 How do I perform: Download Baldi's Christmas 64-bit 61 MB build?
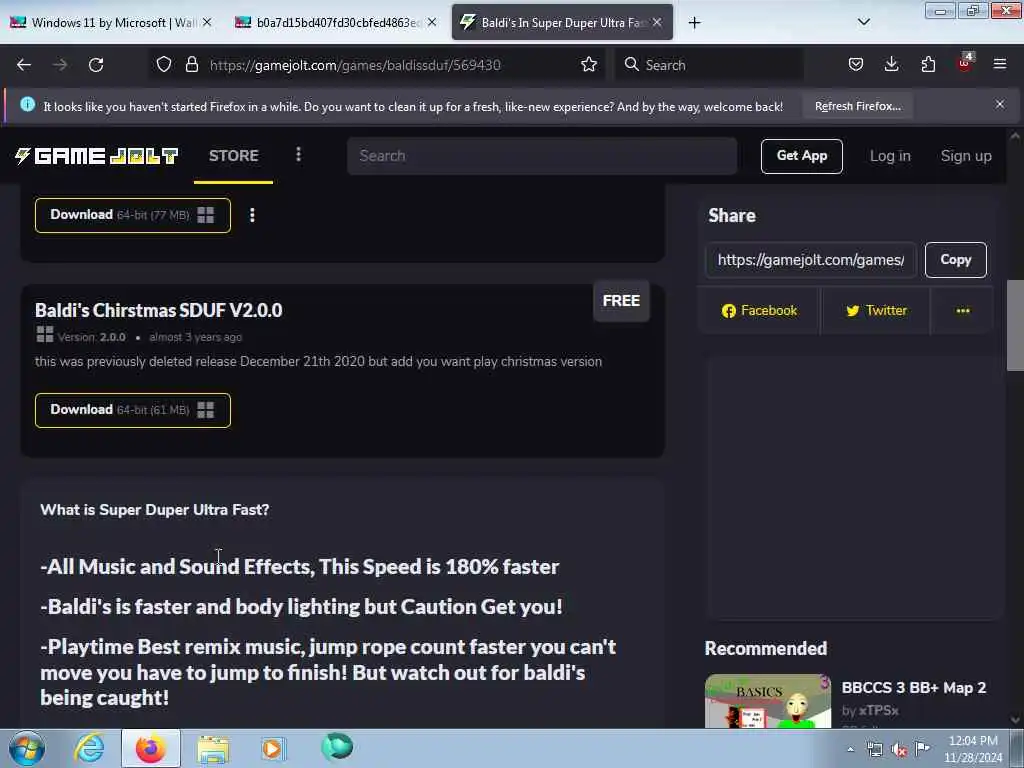(x=133, y=410)
